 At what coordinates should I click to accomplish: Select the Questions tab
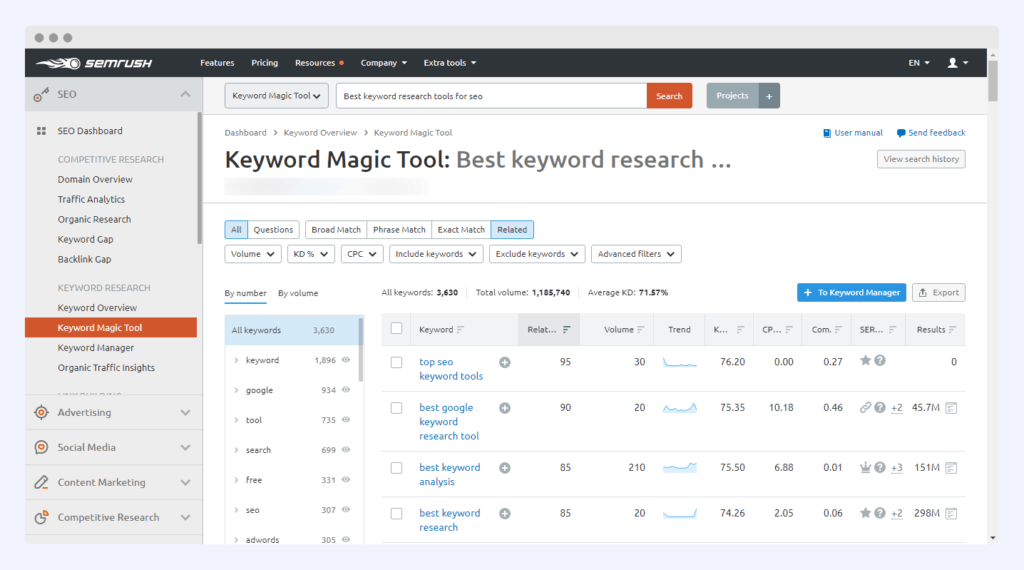point(273,230)
